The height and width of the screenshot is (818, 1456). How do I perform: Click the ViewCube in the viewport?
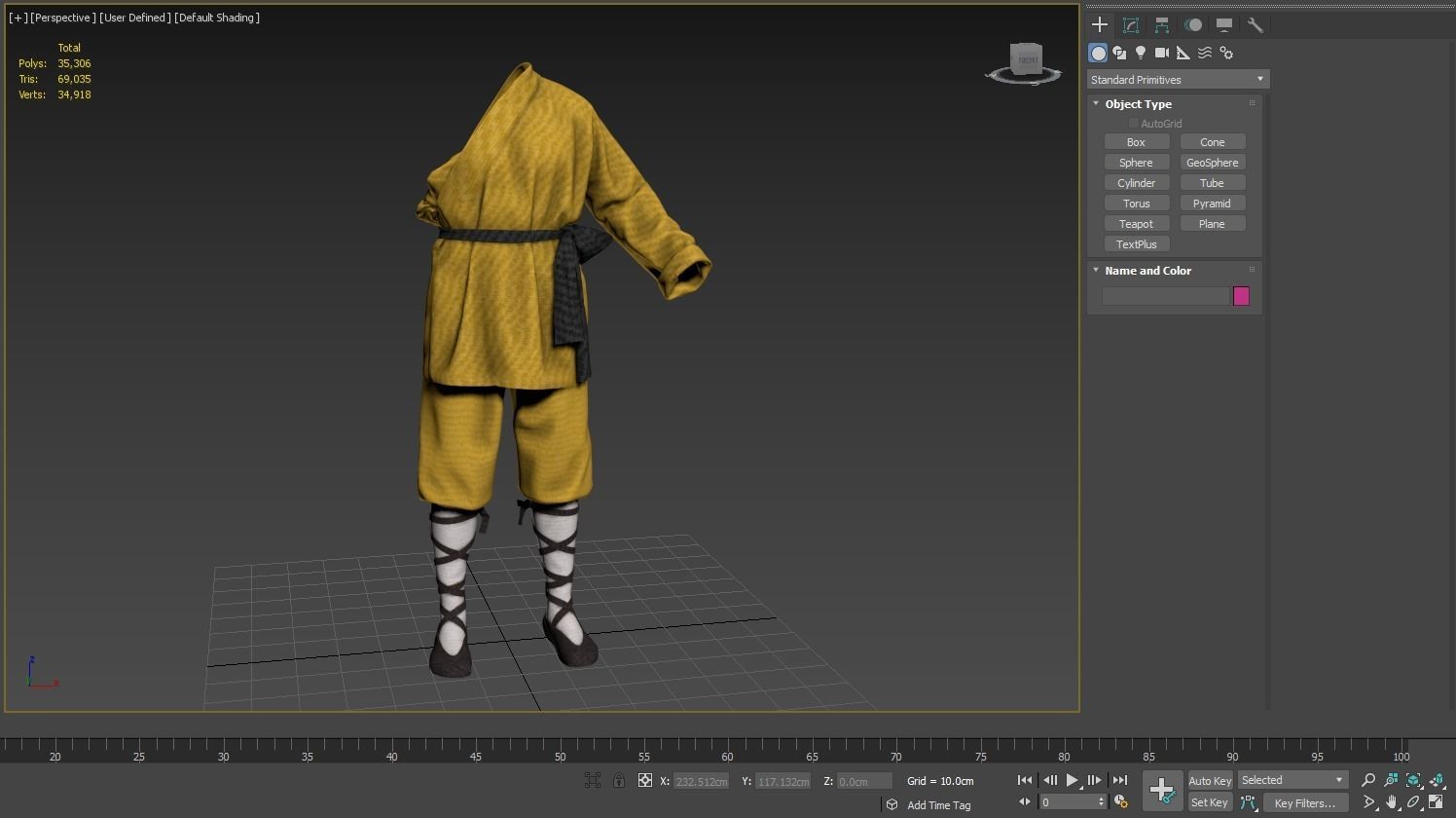[x=1026, y=60]
